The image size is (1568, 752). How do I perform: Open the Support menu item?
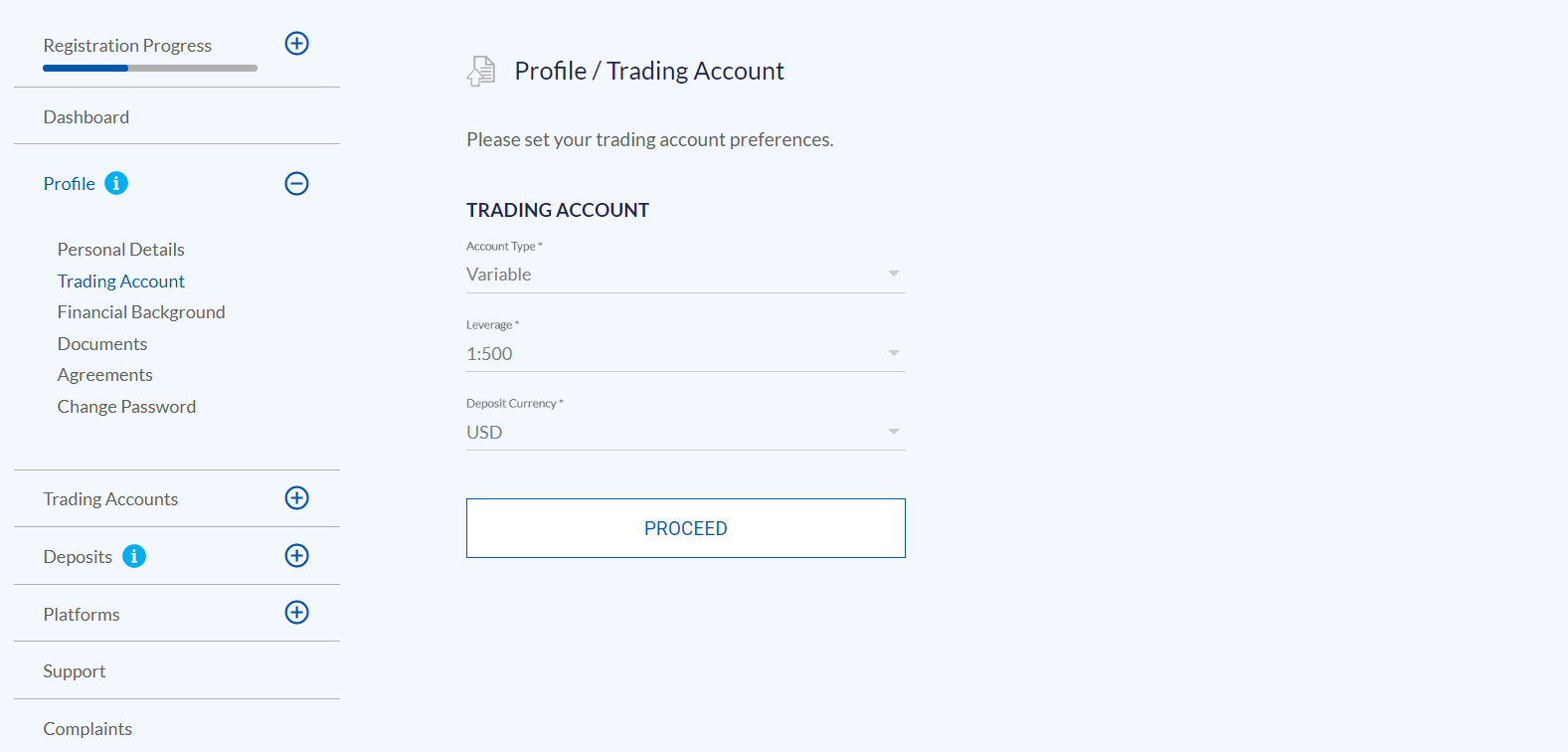pyautogui.click(x=75, y=671)
